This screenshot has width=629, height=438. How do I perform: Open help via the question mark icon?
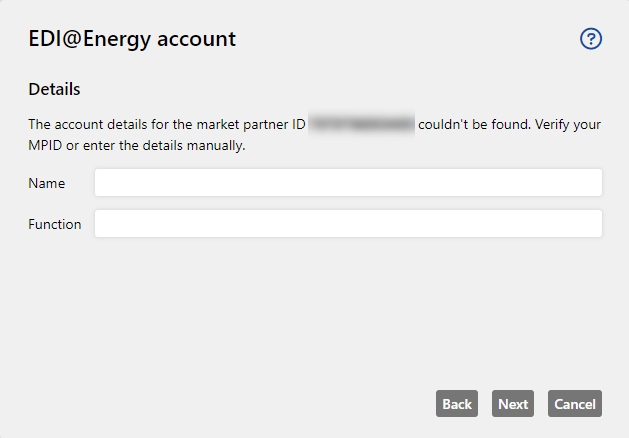(591, 39)
